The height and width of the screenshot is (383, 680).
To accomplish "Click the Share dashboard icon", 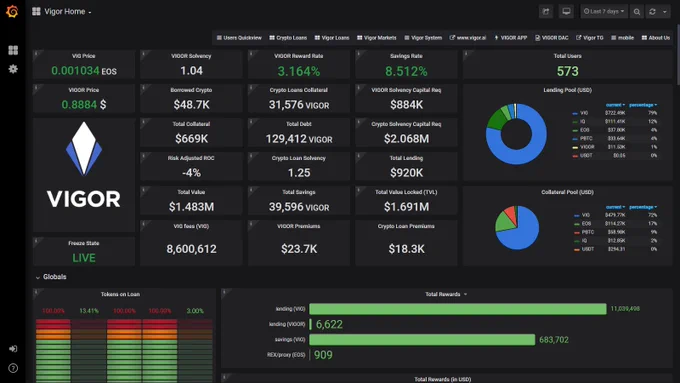I will pos(546,12).
